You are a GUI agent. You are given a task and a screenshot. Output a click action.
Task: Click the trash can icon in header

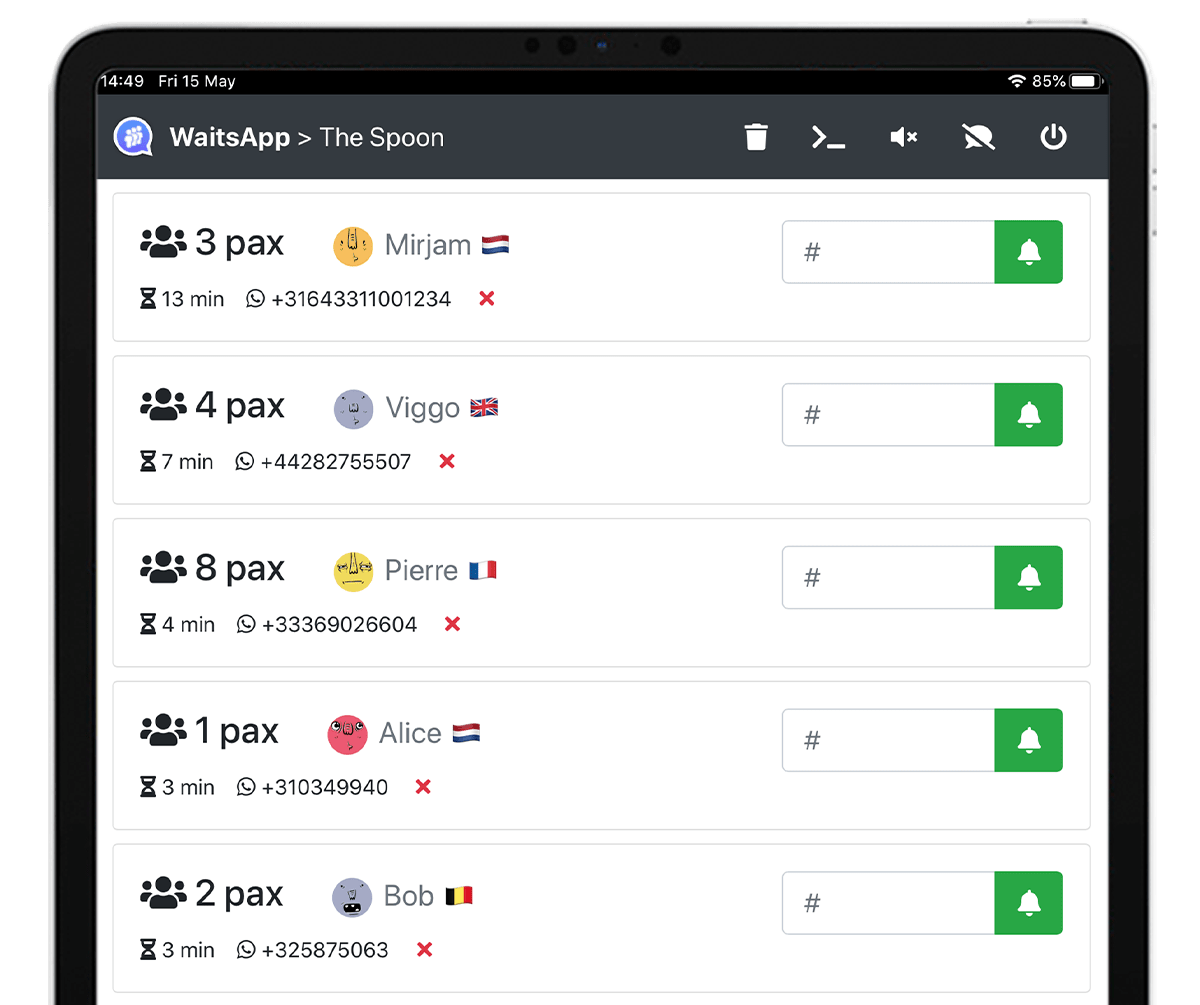pos(756,137)
